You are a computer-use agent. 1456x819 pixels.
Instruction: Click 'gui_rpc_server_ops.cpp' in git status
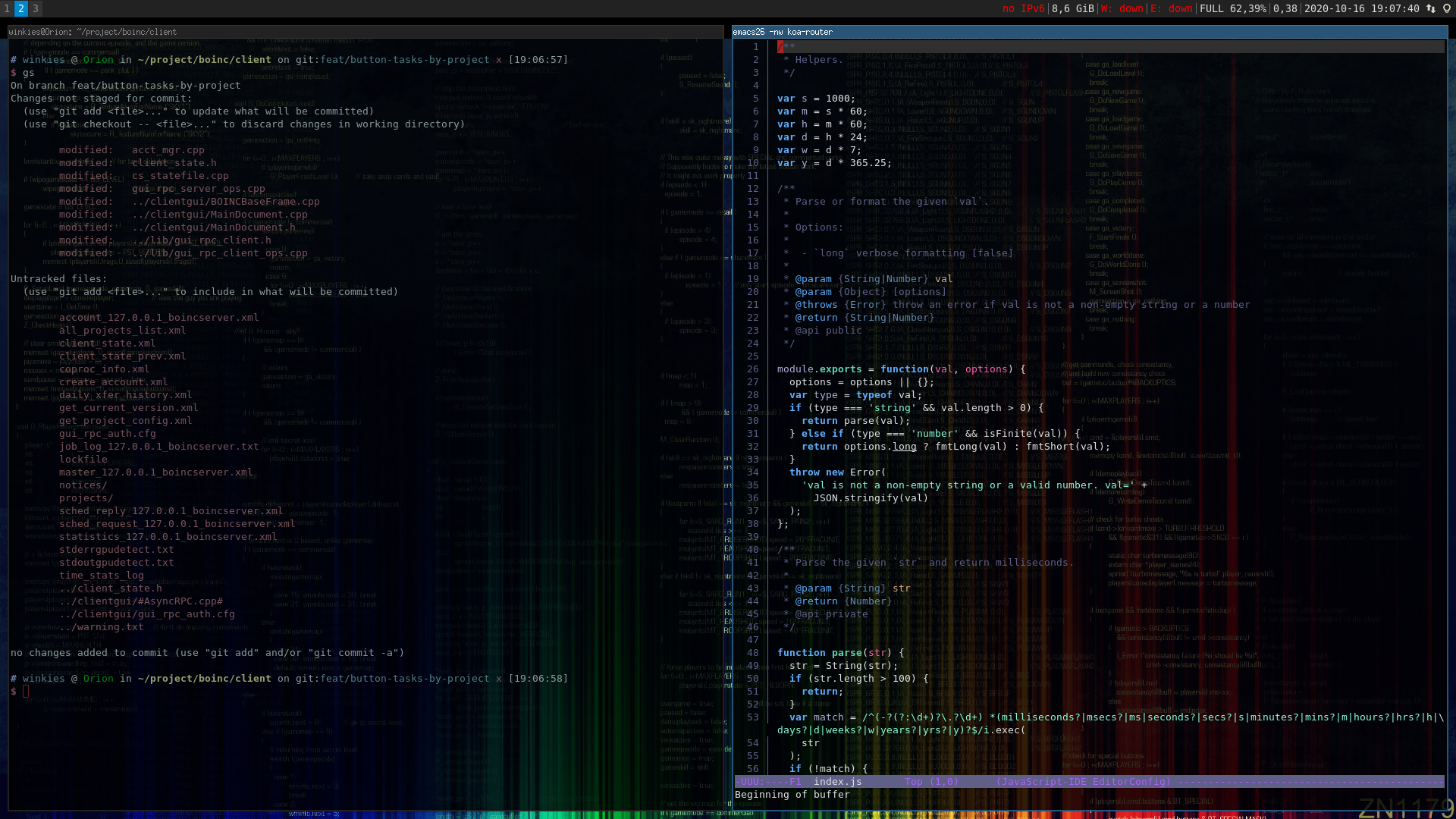(x=199, y=189)
